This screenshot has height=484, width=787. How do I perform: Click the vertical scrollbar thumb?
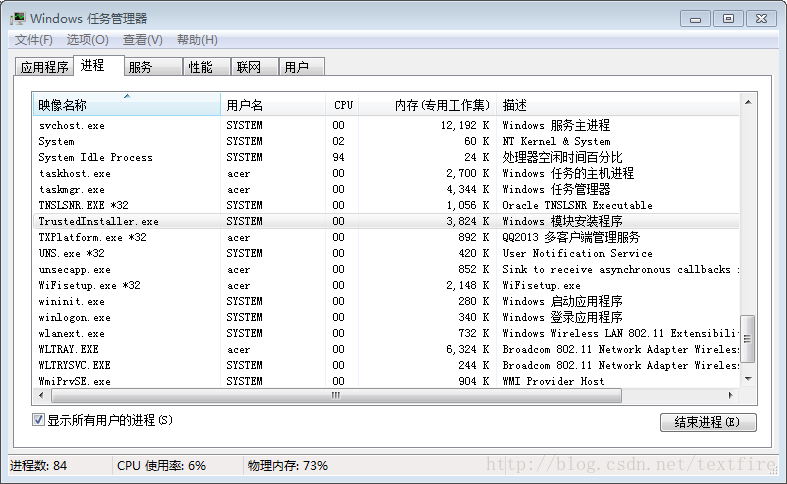[x=748, y=338]
